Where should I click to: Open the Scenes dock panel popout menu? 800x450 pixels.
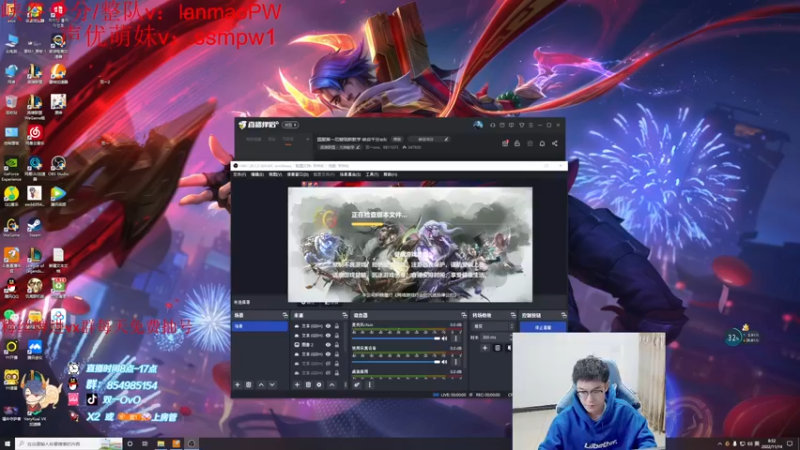(285, 315)
